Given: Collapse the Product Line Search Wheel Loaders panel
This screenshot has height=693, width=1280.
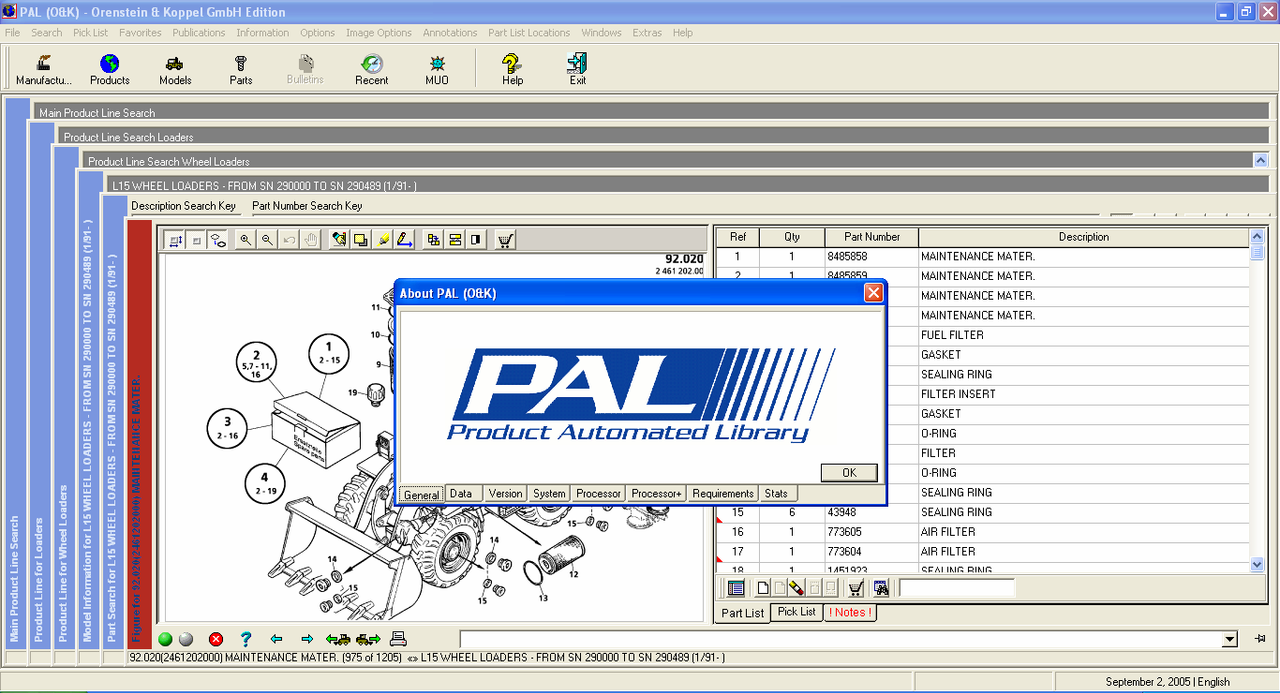Looking at the screenshot, I should tap(1261, 160).
